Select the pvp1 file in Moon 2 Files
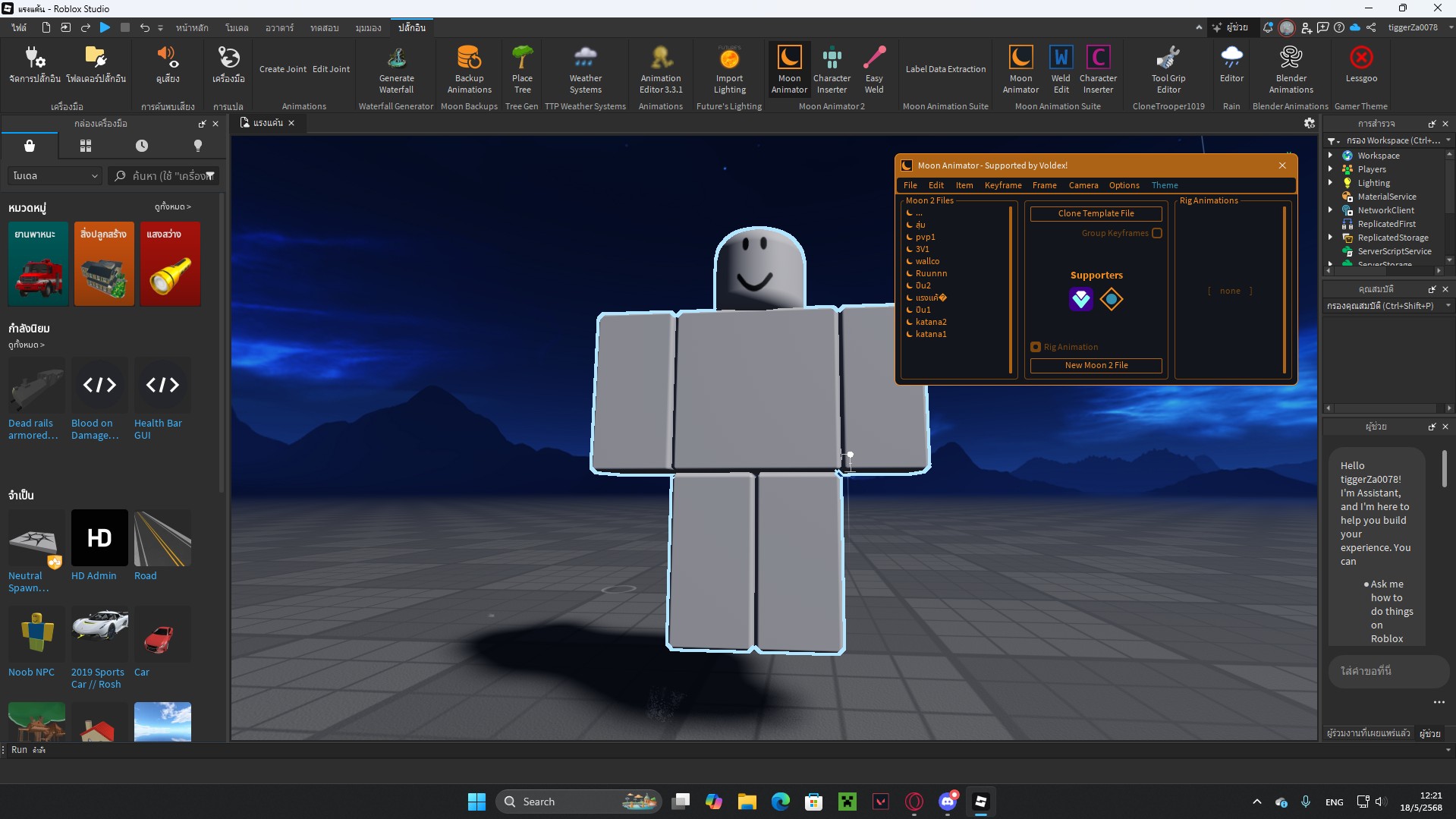 (x=925, y=237)
